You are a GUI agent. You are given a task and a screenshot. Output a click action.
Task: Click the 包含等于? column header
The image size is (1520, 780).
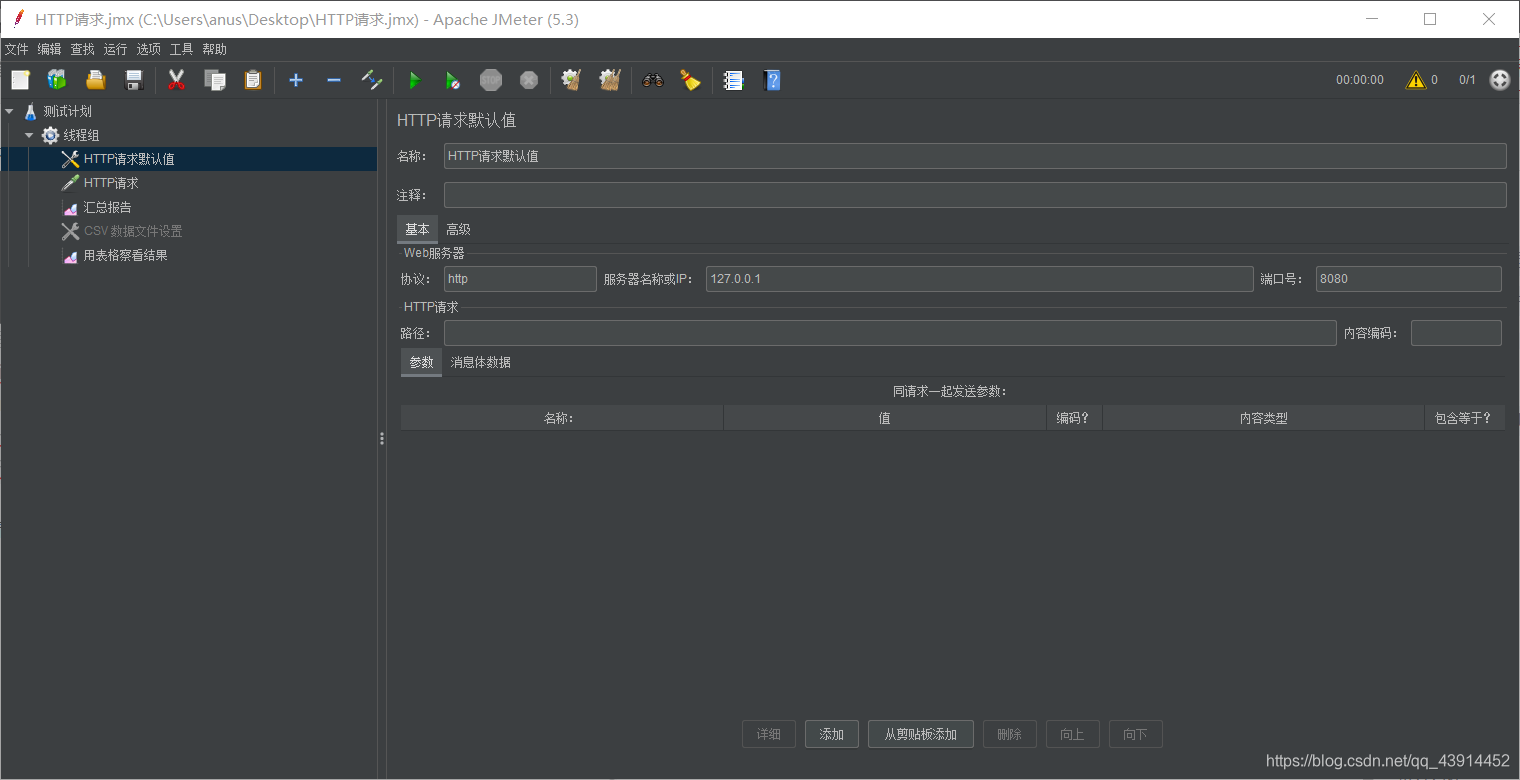click(x=1464, y=418)
